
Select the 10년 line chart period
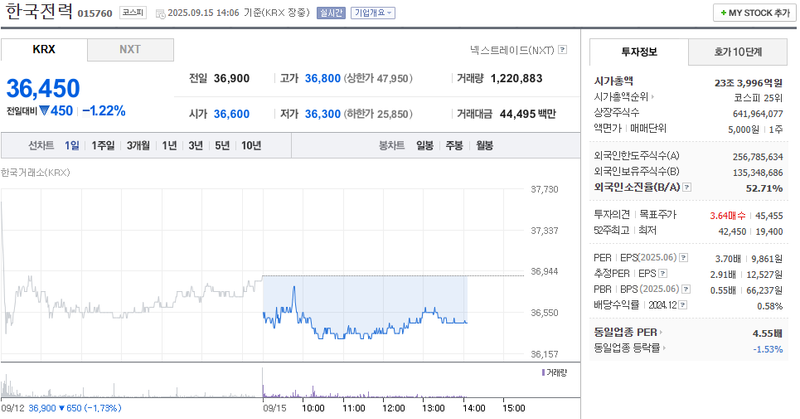tap(251, 145)
